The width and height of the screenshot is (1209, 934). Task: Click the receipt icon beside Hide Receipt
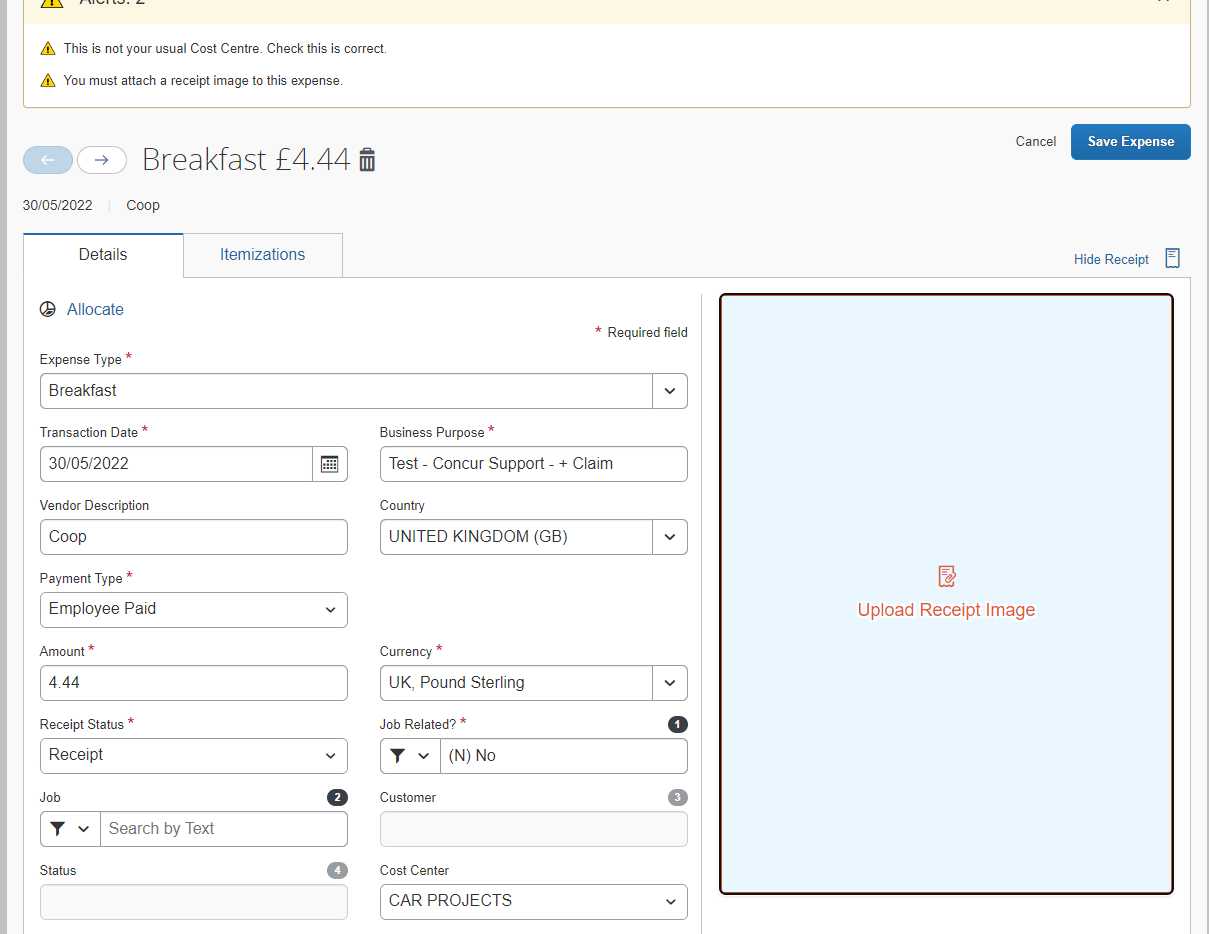[x=1172, y=257]
